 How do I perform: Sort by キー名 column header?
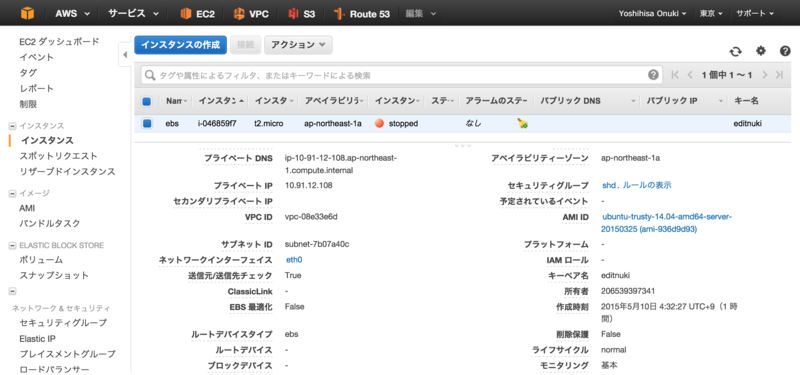(746, 101)
